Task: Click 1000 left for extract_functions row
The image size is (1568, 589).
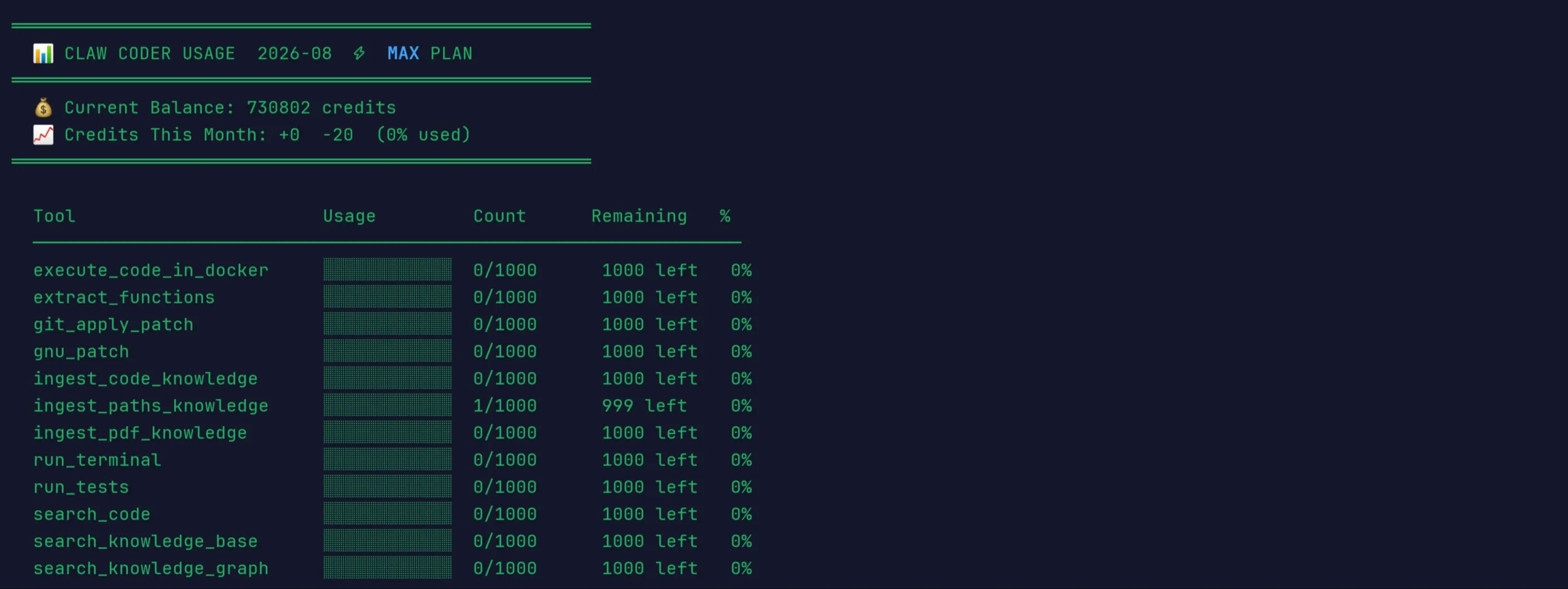Action: coord(650,297)
